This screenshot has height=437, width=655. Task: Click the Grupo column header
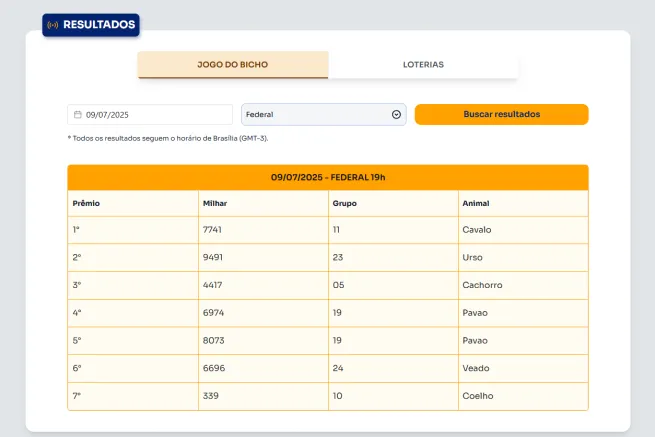tap(393, 203)
